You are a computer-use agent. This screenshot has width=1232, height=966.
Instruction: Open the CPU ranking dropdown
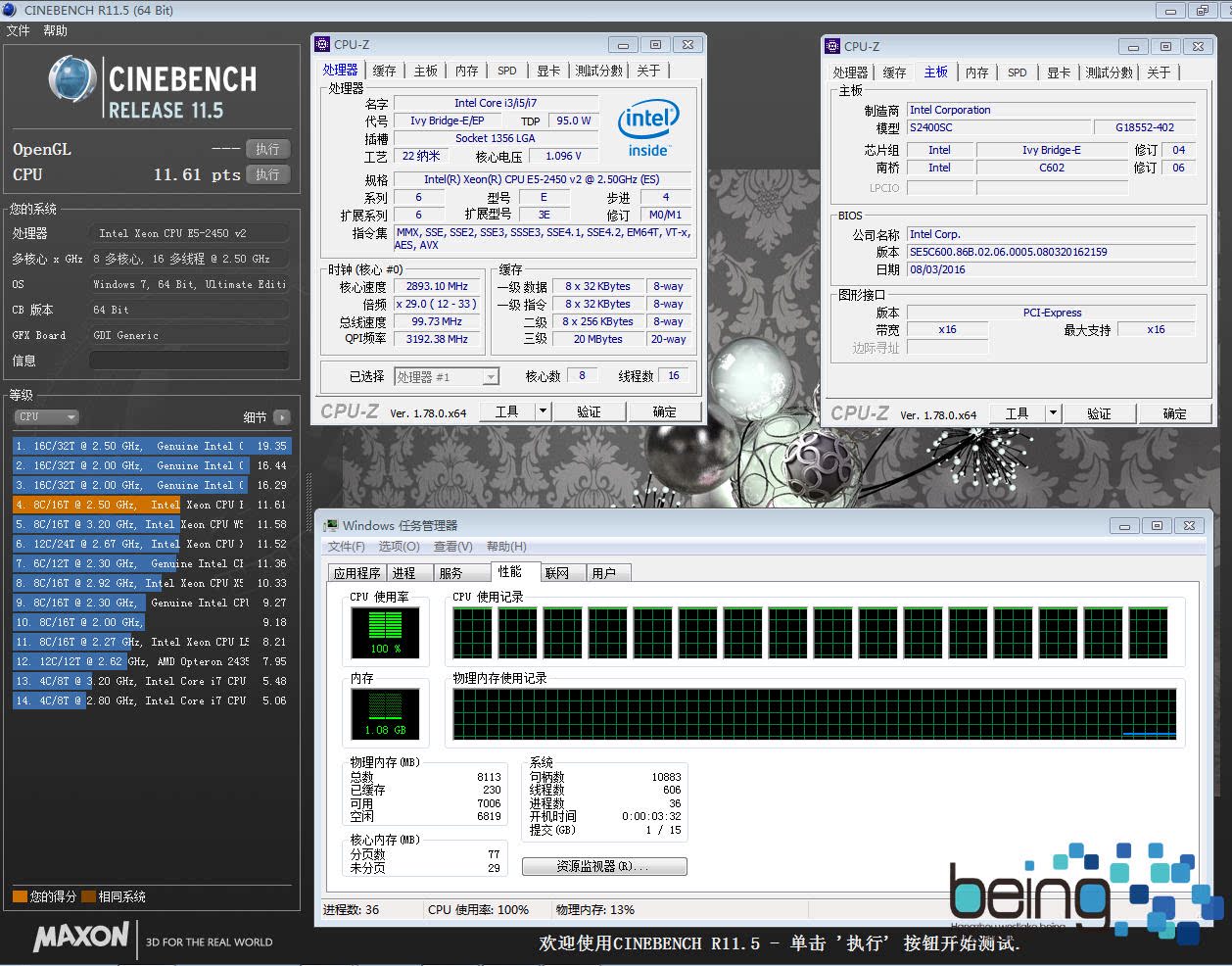[45, 417]
